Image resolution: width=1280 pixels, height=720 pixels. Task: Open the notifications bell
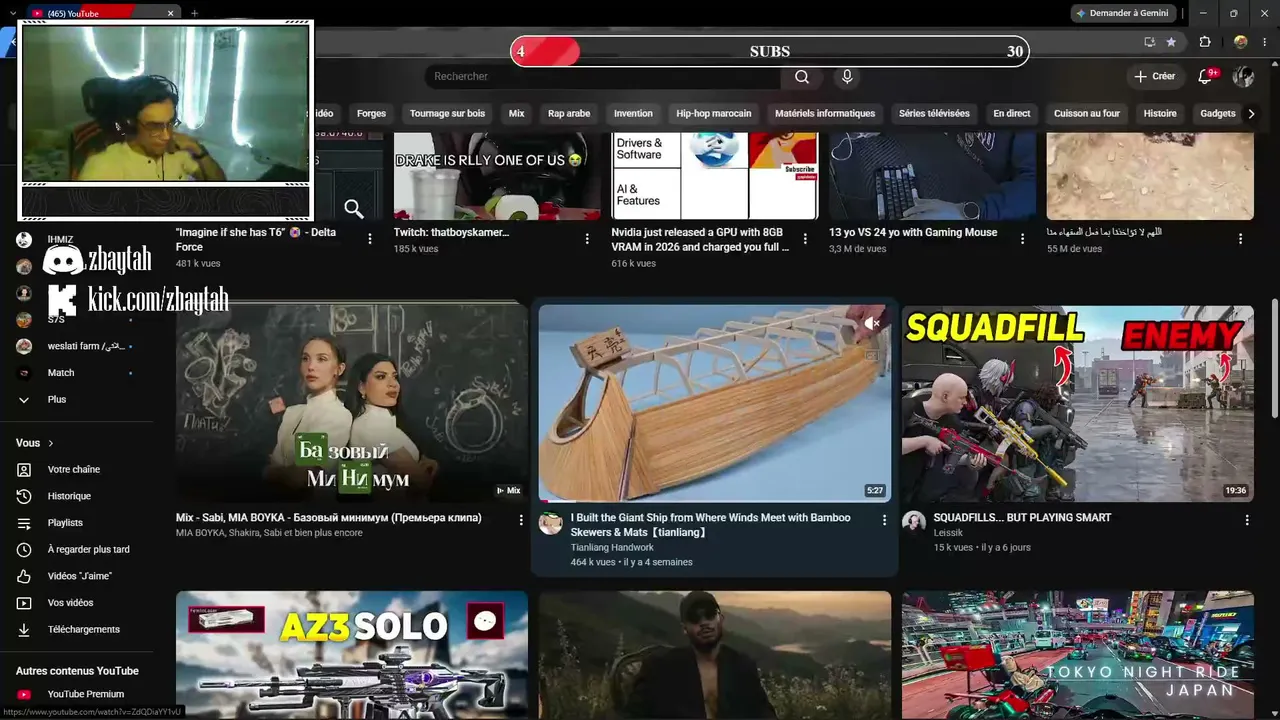1206,76
